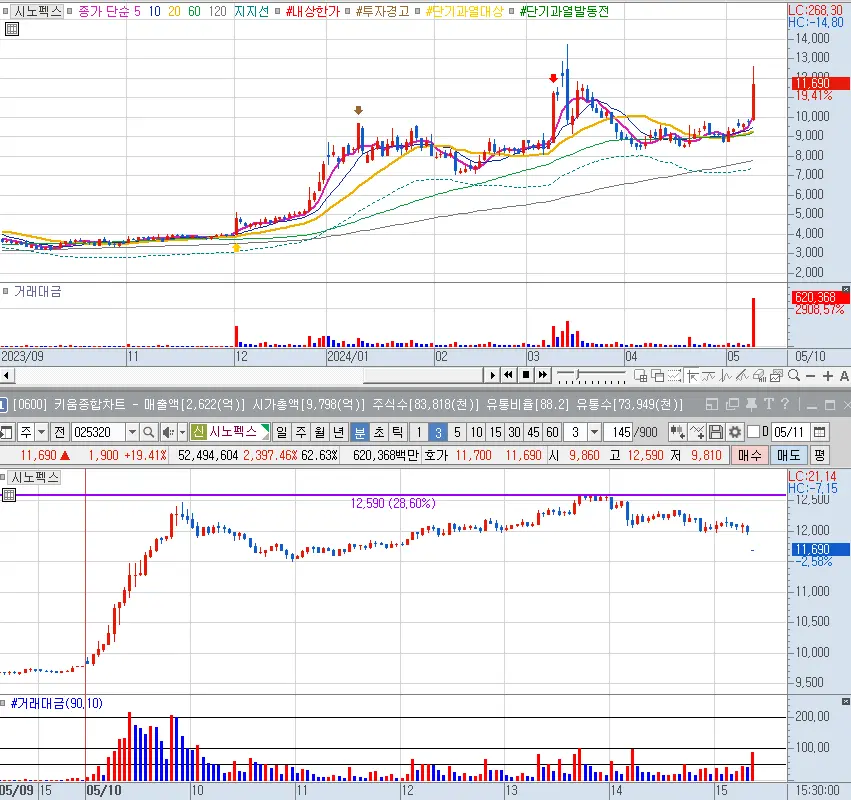851x800 pixels.
Task: Select the 3 minute interval button
Action: coord(438,433)
